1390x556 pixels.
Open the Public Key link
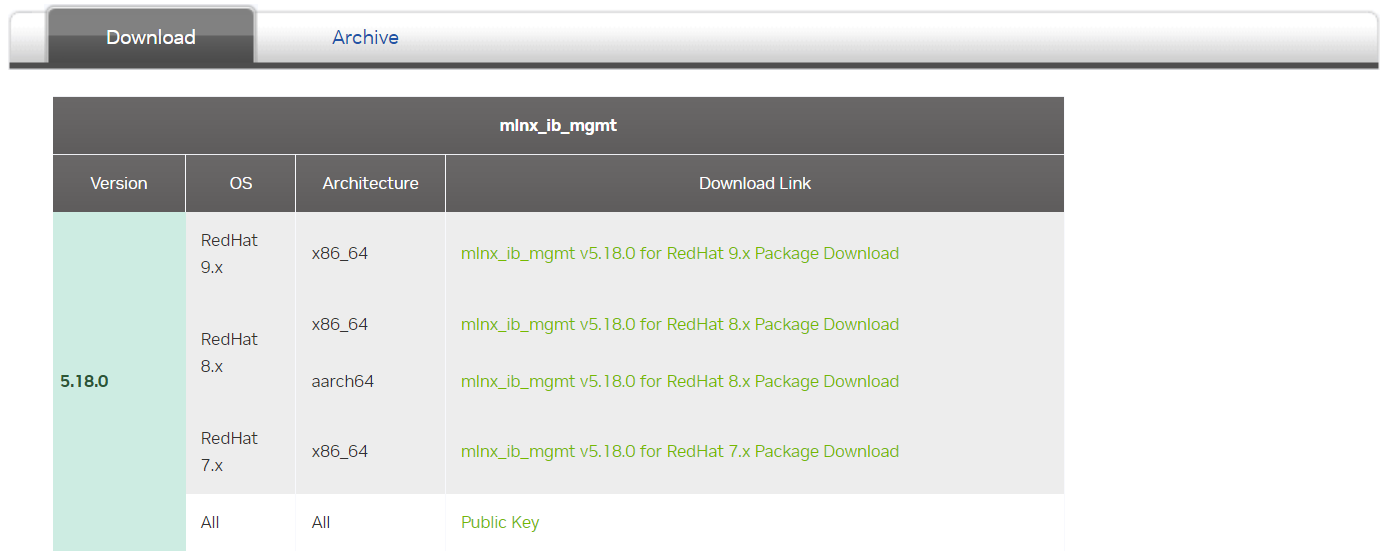pos(500,523)
